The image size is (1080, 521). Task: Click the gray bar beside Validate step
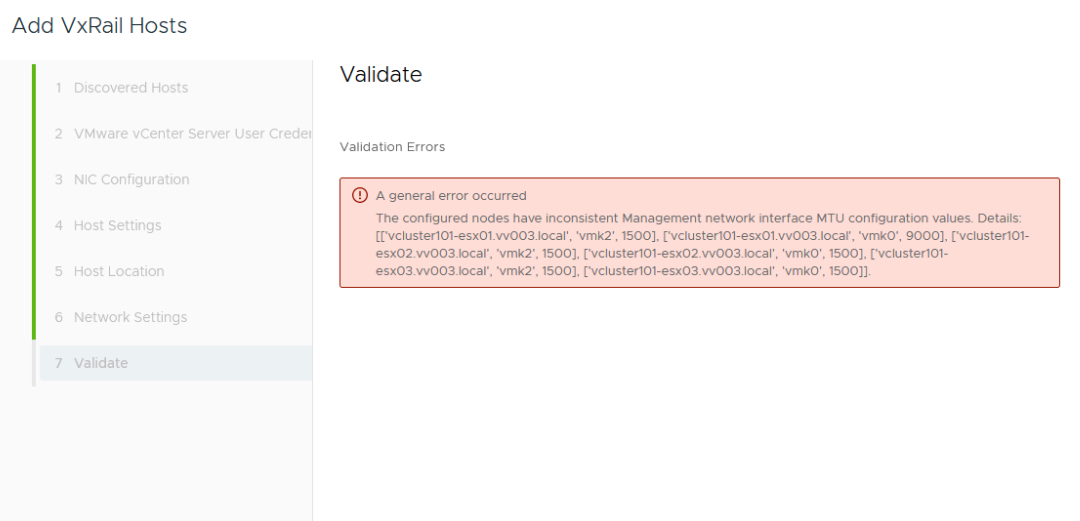tap(33, 364)
